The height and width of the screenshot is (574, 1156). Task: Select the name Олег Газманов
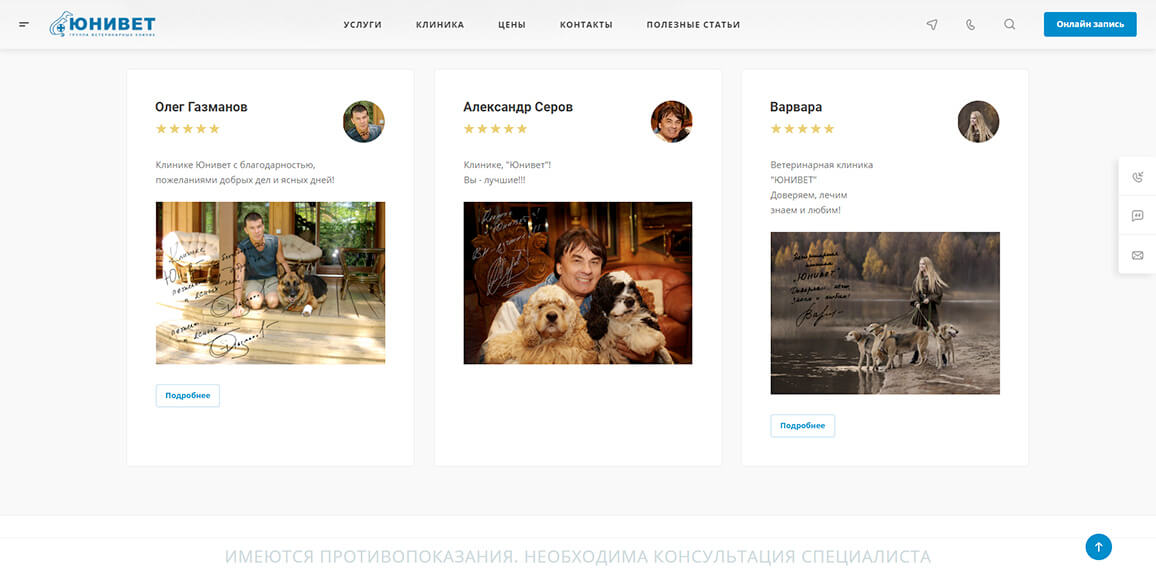tap(201, 108)
